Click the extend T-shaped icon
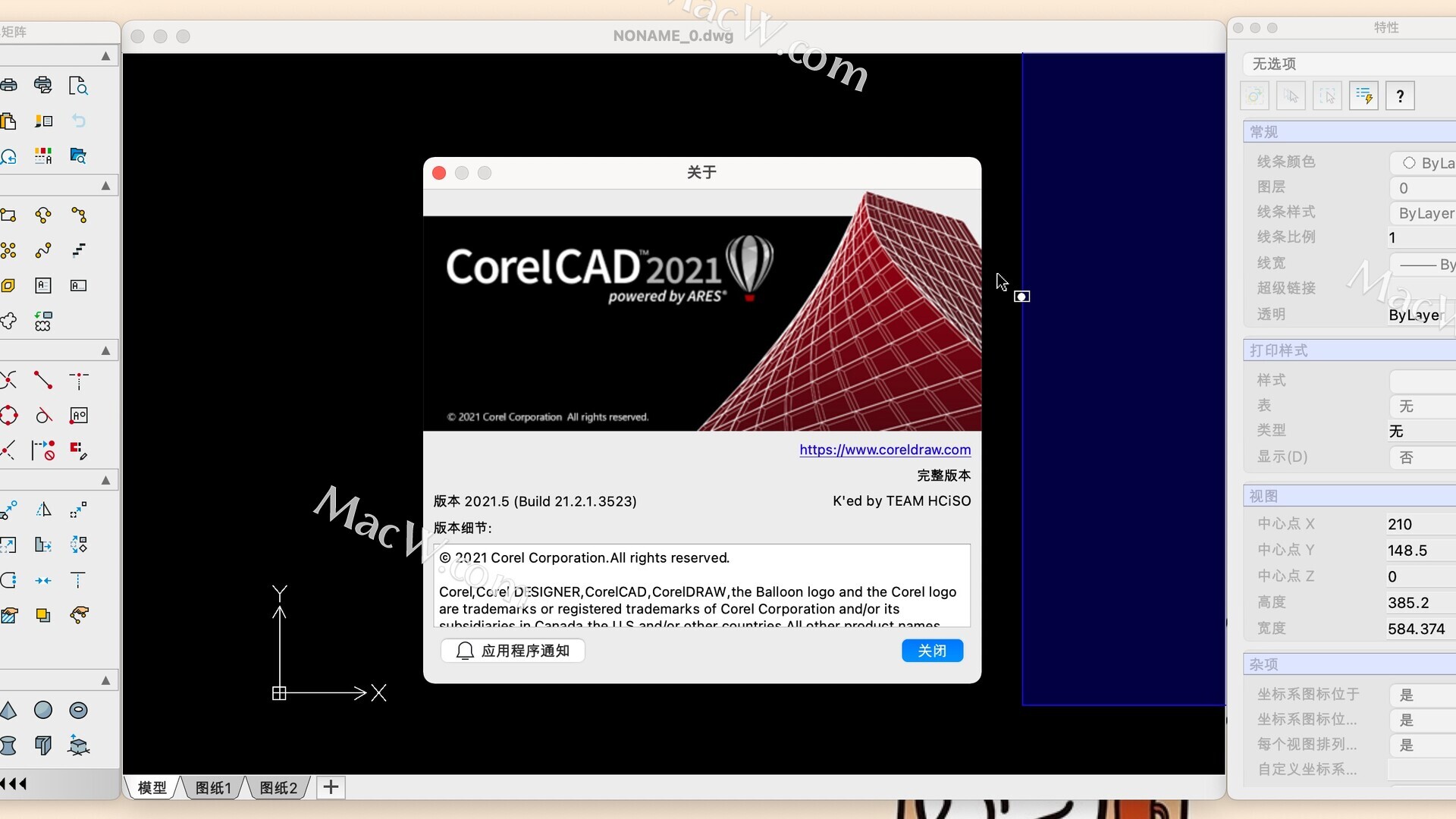Image resolution: width=1456 pixels, height=819 pixels. point(78,580)
